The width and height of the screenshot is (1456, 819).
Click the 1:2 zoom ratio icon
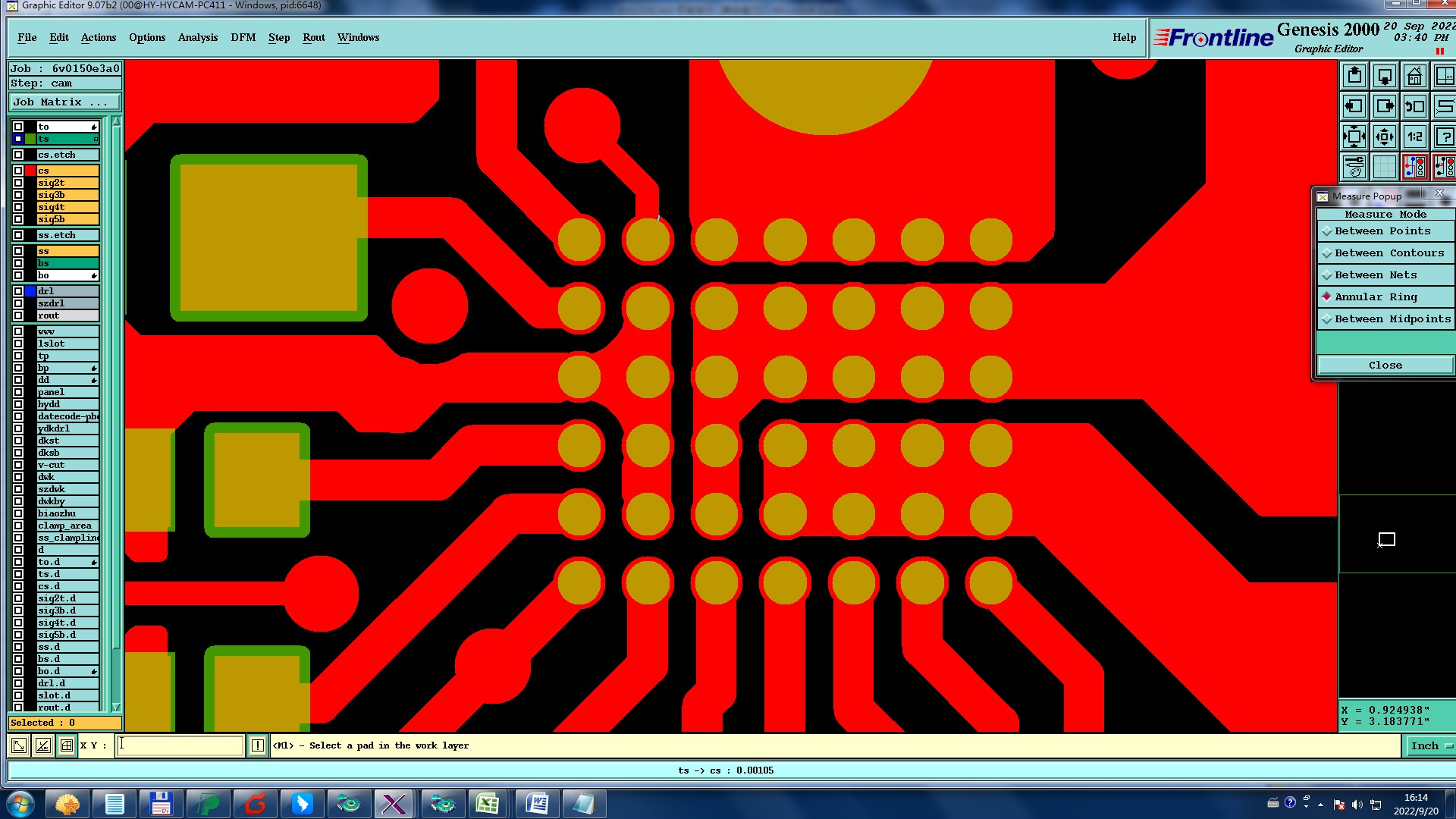[1414, 137]
